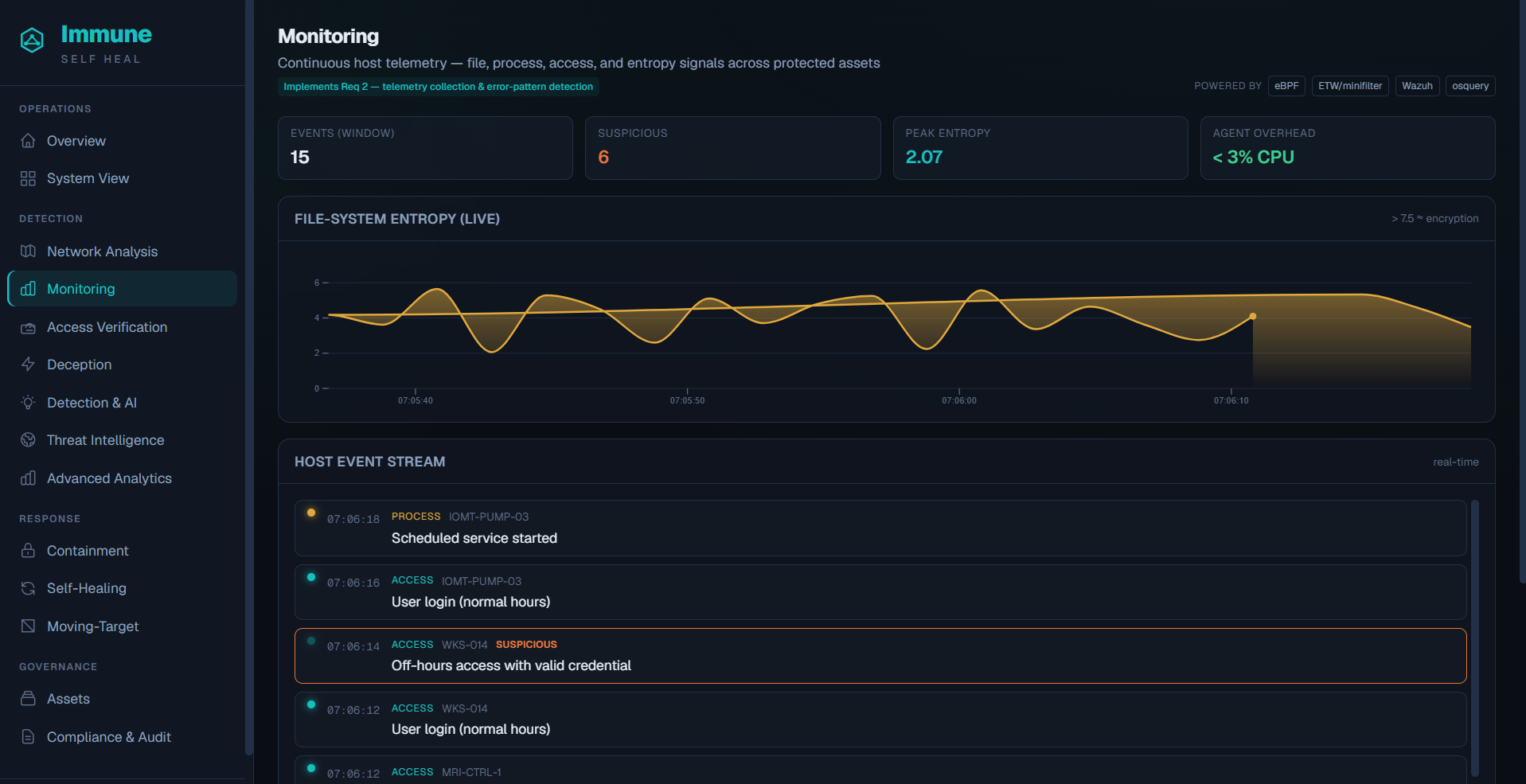
Task: Click the SUSPICIOUS tag on WKS-014 event
Action: coord(526,645)
